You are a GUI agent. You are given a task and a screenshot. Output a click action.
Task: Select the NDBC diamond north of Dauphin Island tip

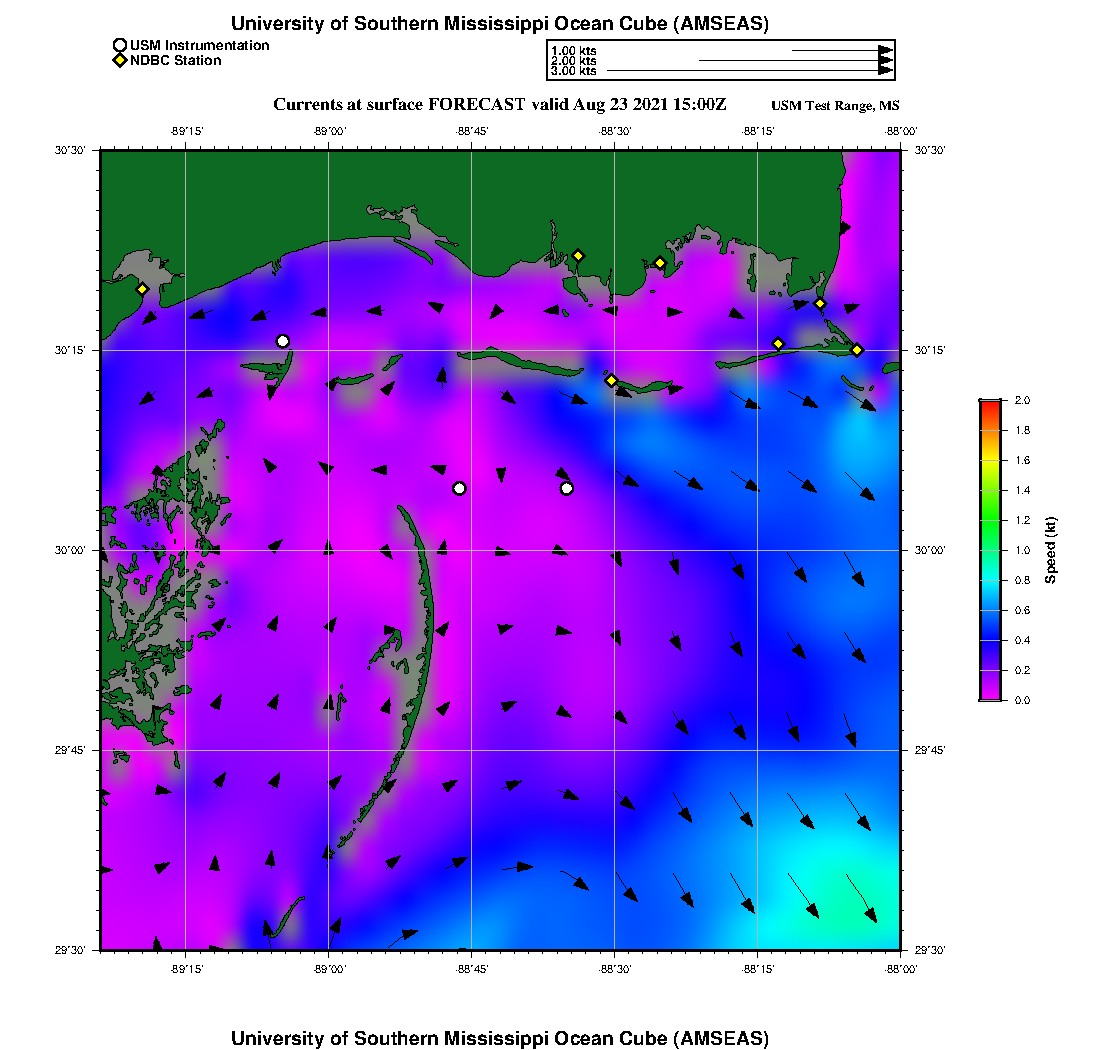(820, 304)
